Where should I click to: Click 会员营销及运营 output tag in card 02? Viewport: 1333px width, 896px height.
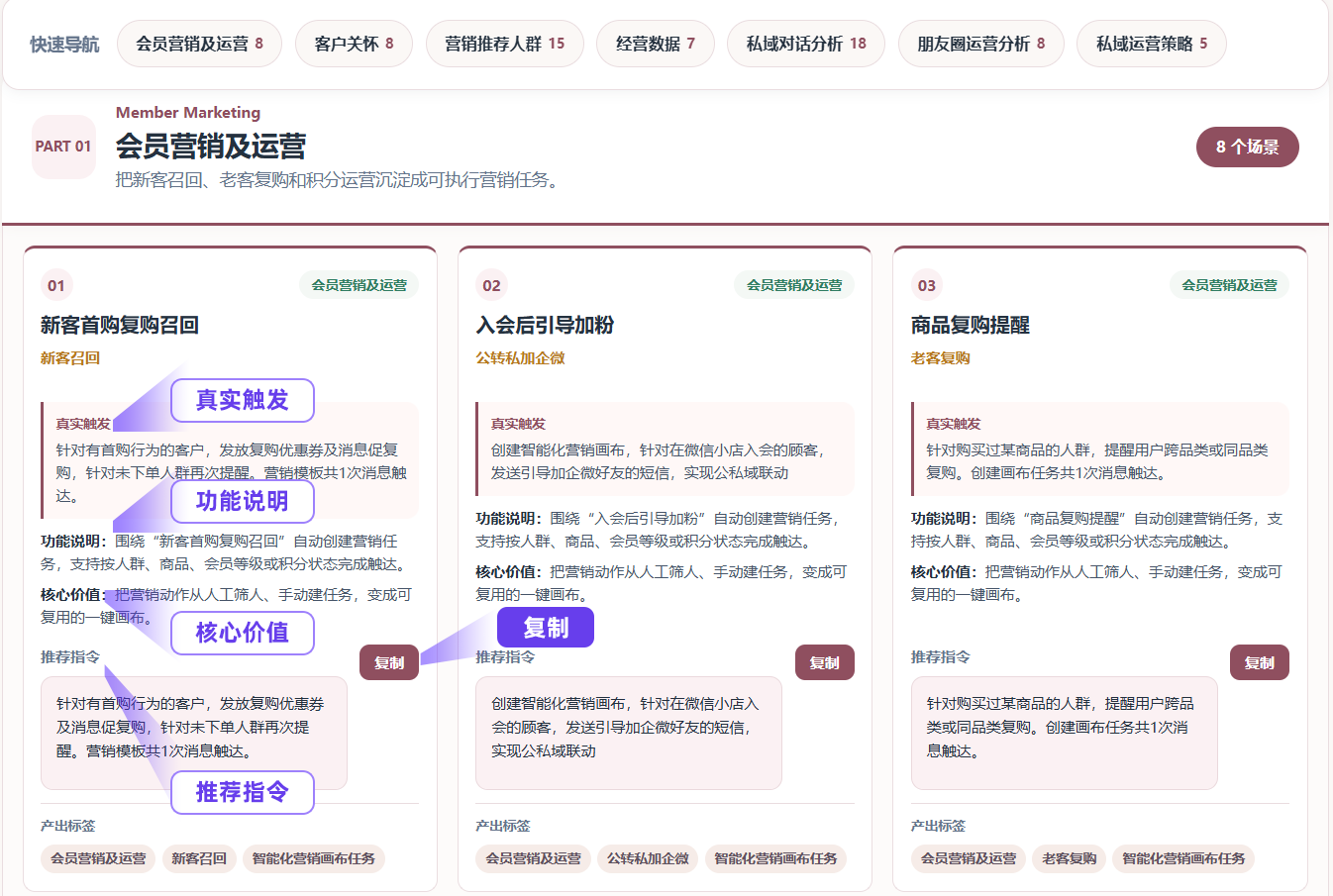click(x=533, y=858)
